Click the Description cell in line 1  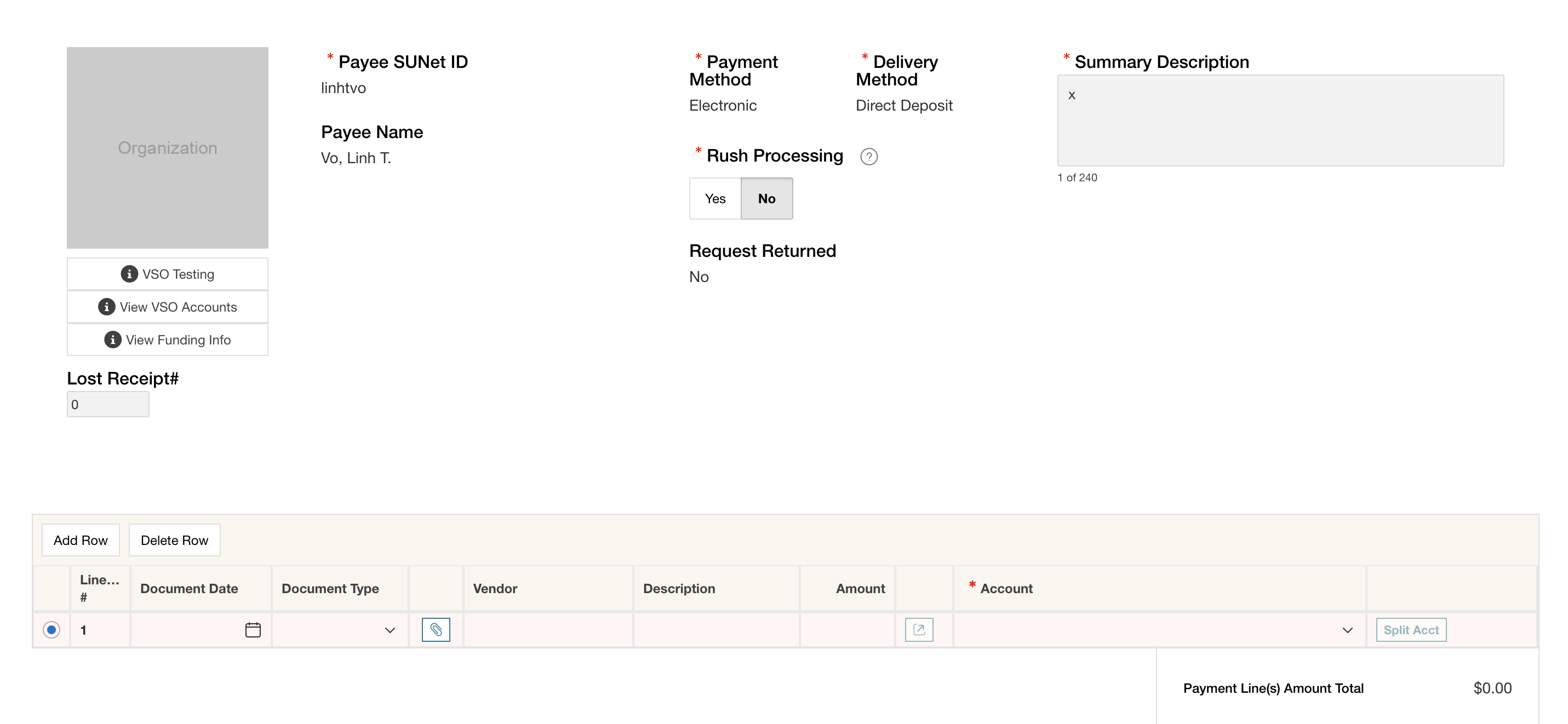(716, 630)
